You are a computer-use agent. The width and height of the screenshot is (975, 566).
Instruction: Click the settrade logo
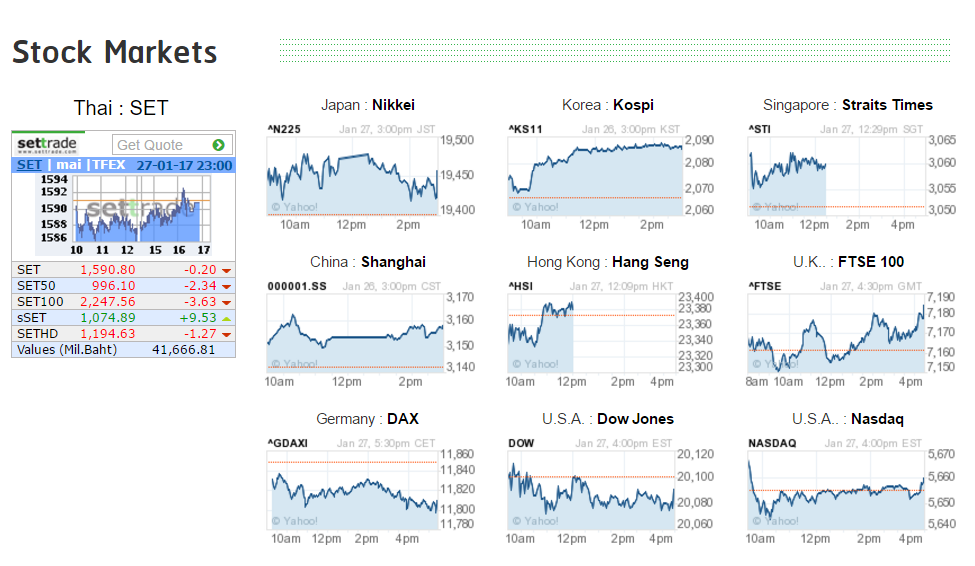tap(47, 145)
